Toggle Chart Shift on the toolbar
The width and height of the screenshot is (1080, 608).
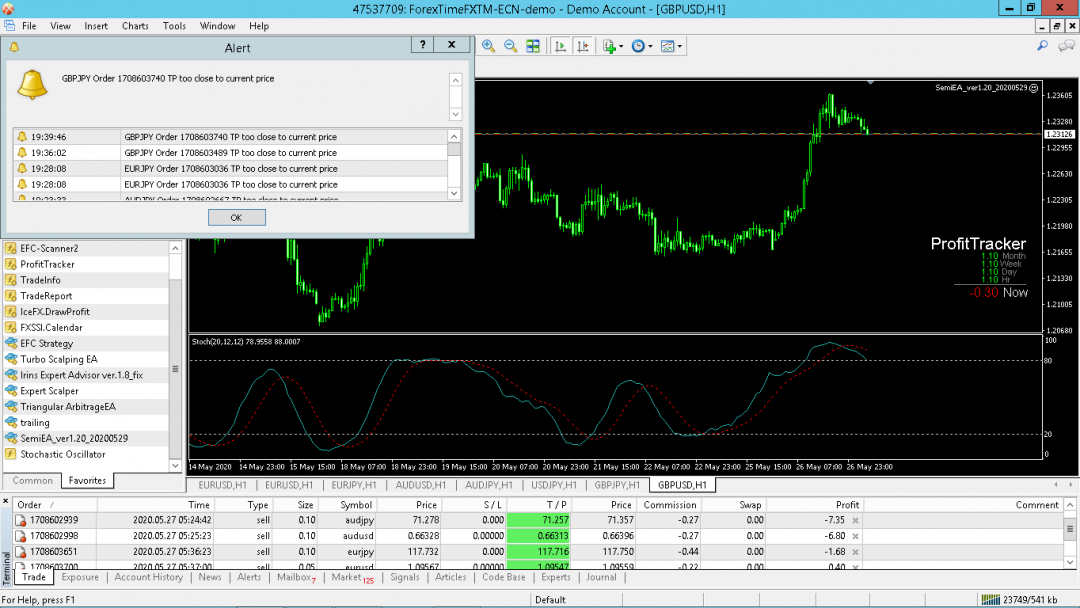(584, 46)
